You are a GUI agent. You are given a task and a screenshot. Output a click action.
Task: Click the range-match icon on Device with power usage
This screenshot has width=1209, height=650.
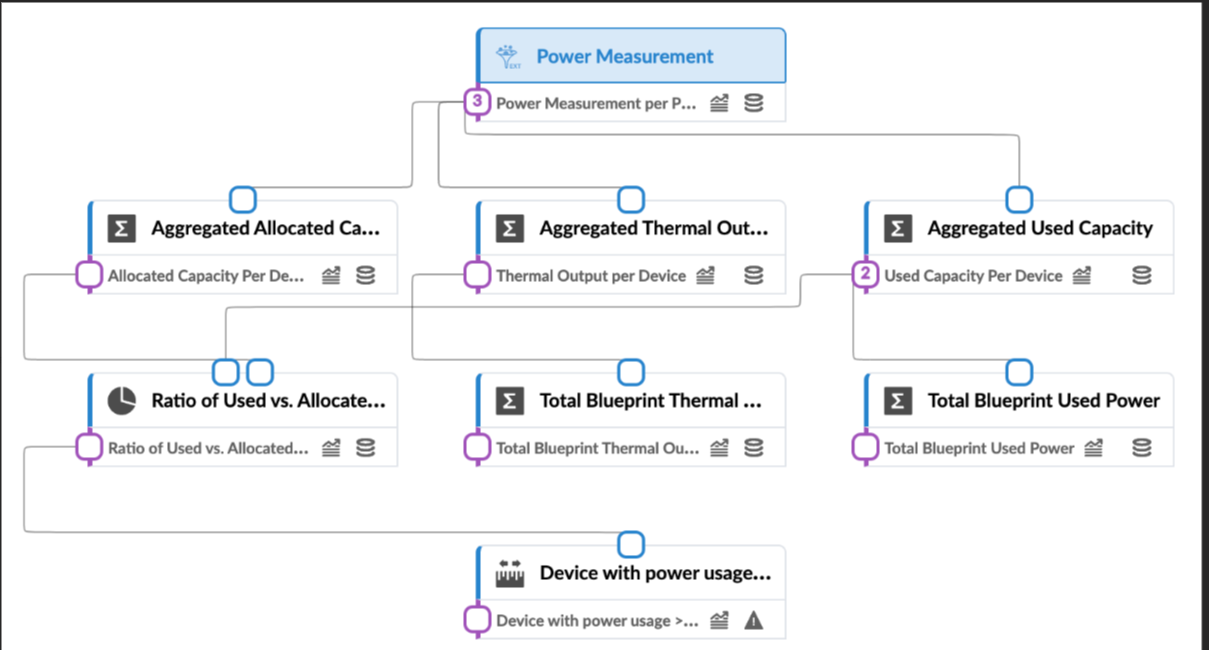point(508,572)
